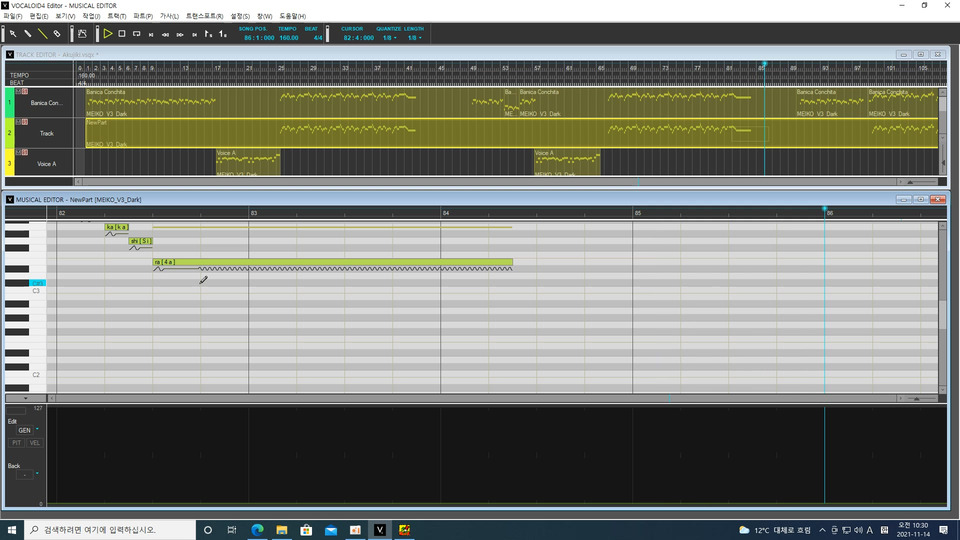Click the TEMPO 160.00 value
960x540 pixels.
point(288,38)
